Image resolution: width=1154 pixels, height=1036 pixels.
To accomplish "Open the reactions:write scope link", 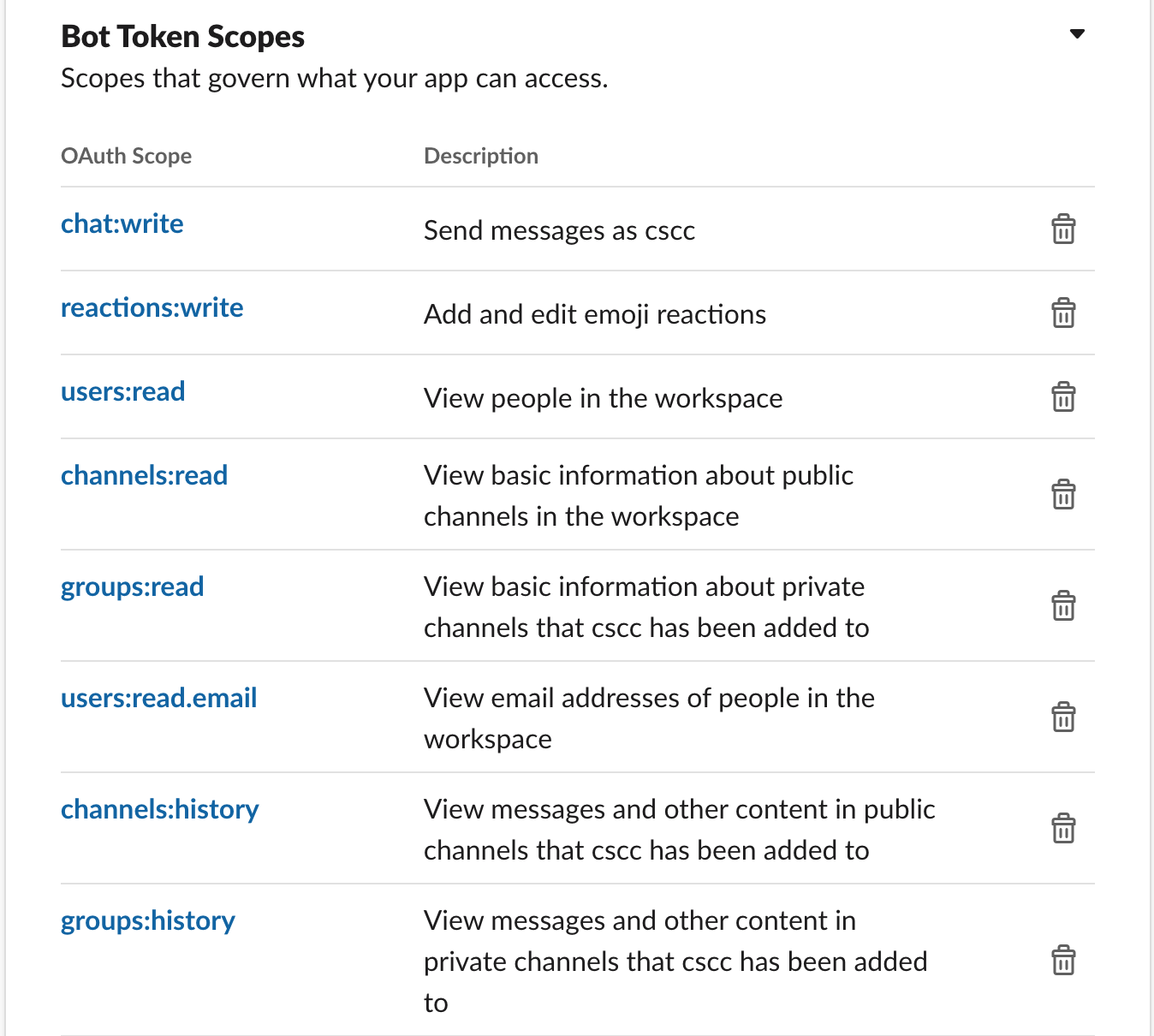I will tap(152, 307).
